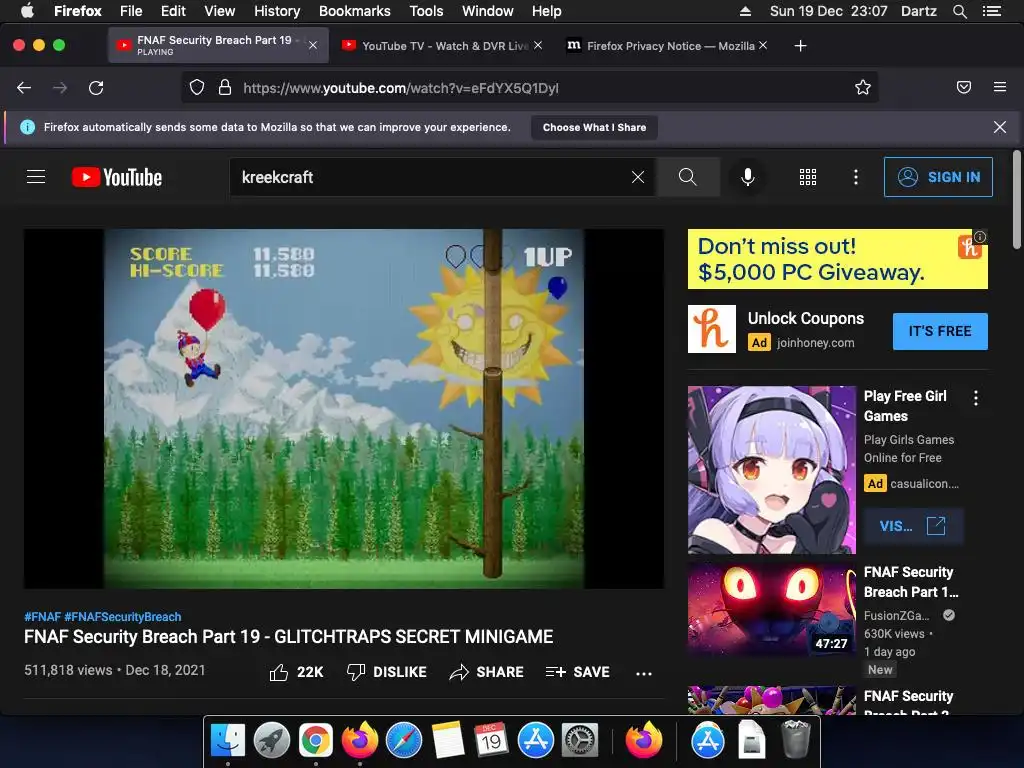The image size is (1024, 768).
Task: Dismiss the Firefox data notification bar
Action: 999,127
